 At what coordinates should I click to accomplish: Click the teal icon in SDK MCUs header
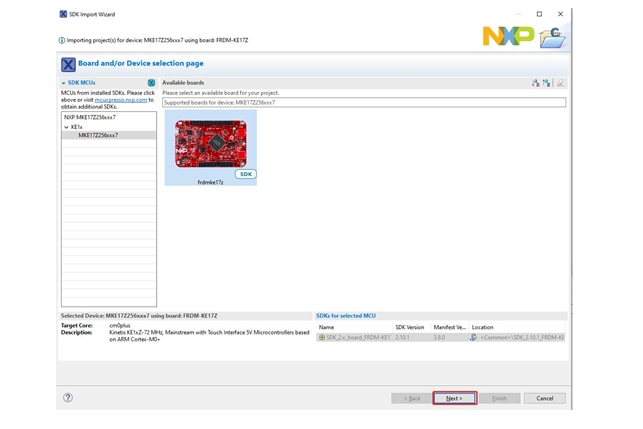(151, 83)
